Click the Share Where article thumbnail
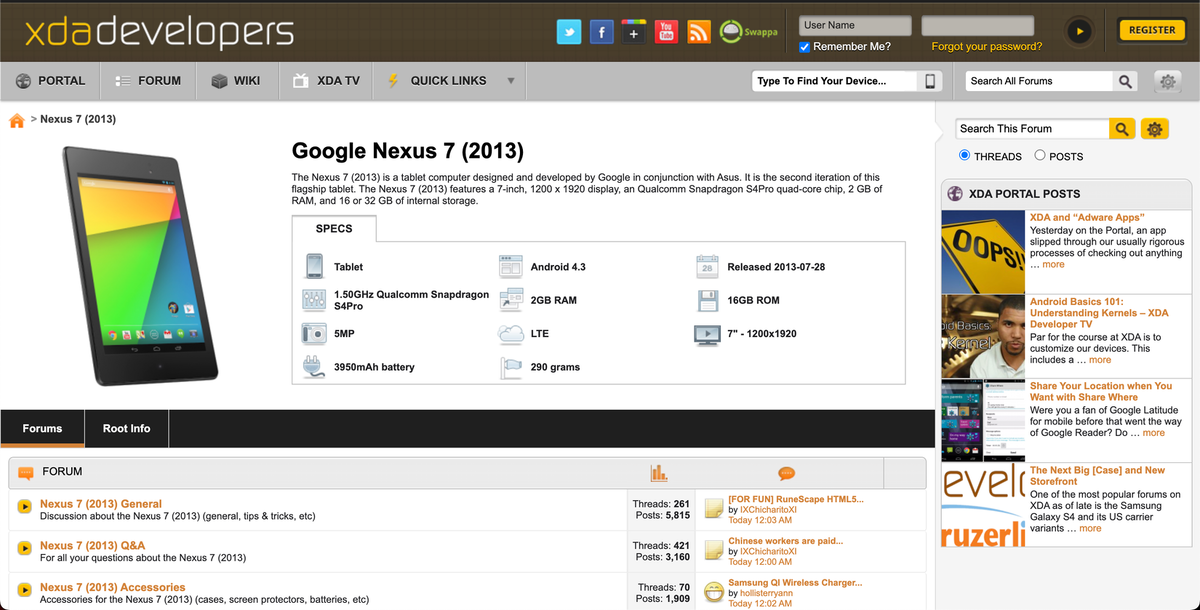Screen dimensions: 1200x610 point(983,420)
